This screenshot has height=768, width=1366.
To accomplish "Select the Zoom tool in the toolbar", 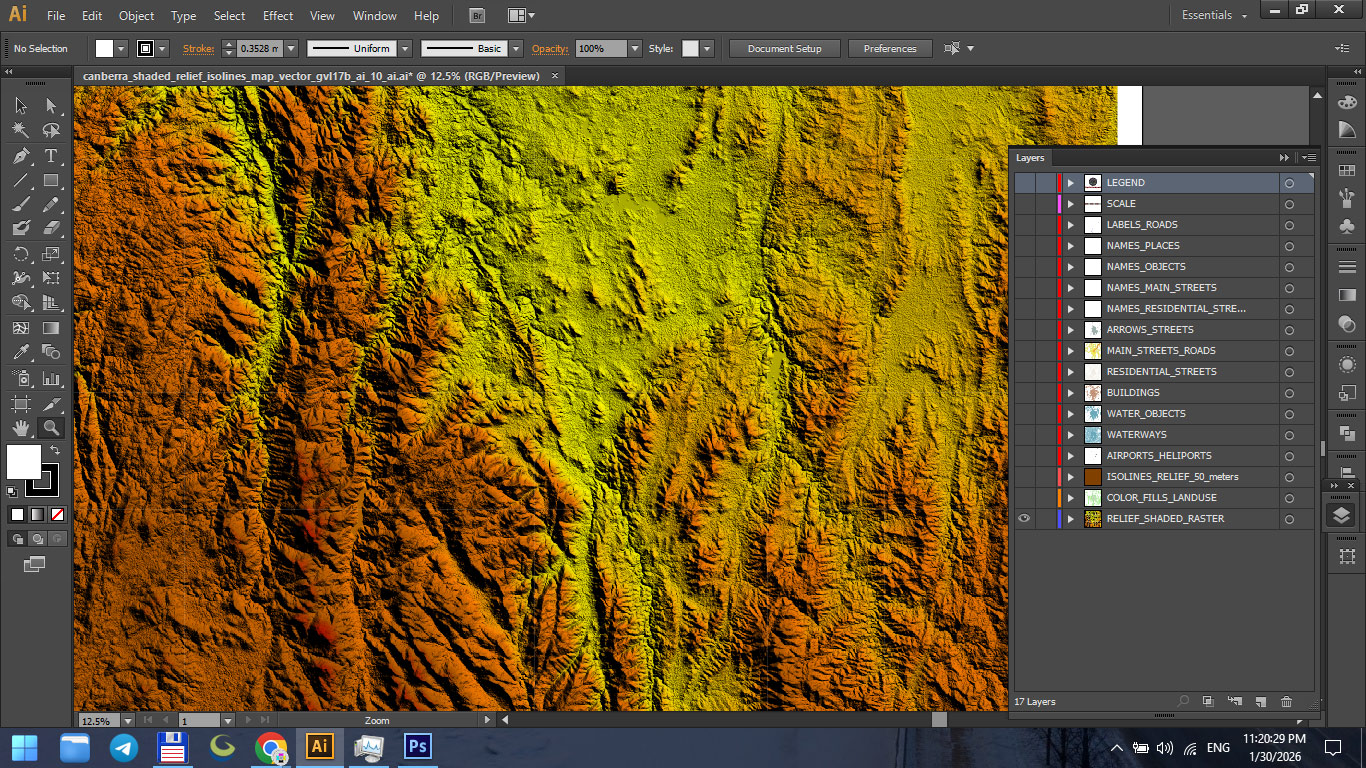I will [50, 428].
